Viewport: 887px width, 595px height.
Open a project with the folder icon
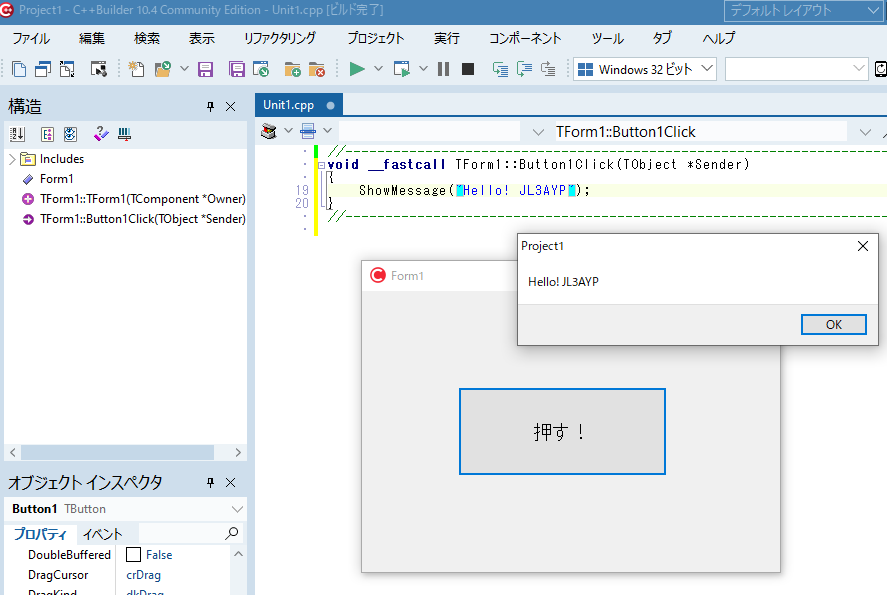163,69
